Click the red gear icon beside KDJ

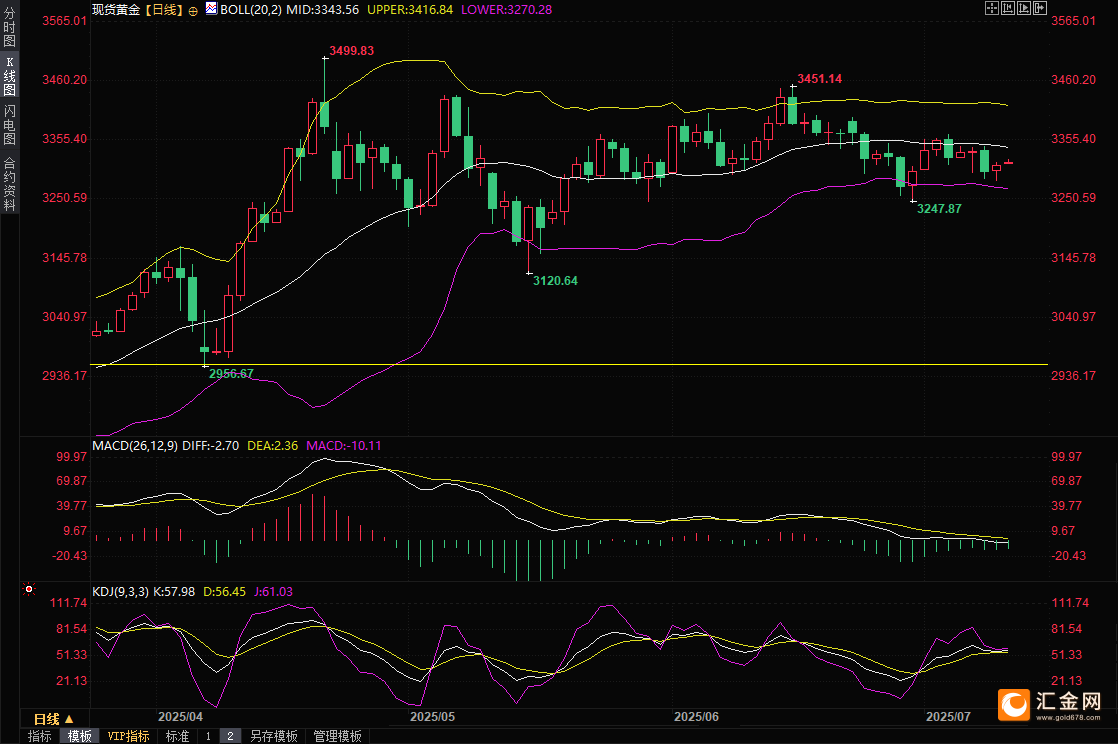pos(29,591)
